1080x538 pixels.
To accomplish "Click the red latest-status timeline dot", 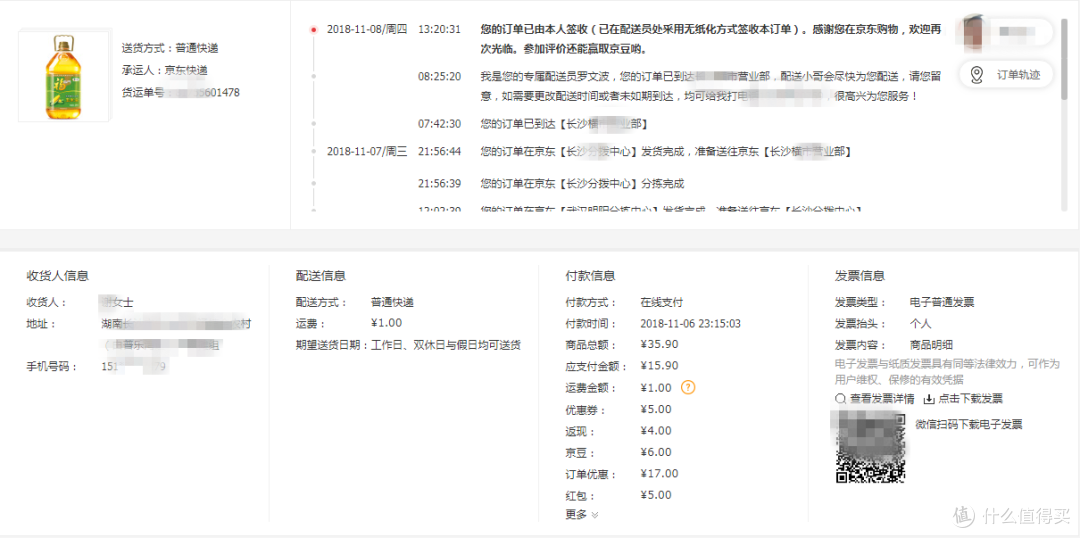I will [x=313, y=30].
